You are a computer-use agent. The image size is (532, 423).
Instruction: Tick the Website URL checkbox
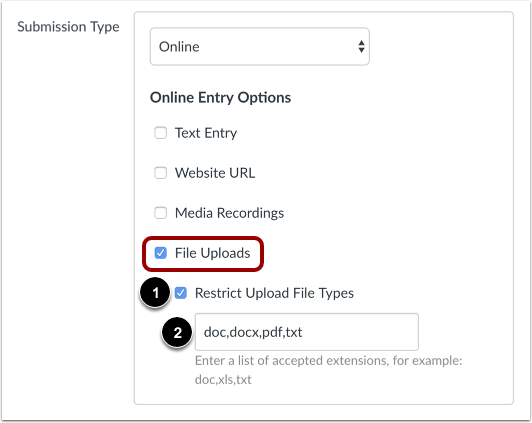[x=160, y=173]
